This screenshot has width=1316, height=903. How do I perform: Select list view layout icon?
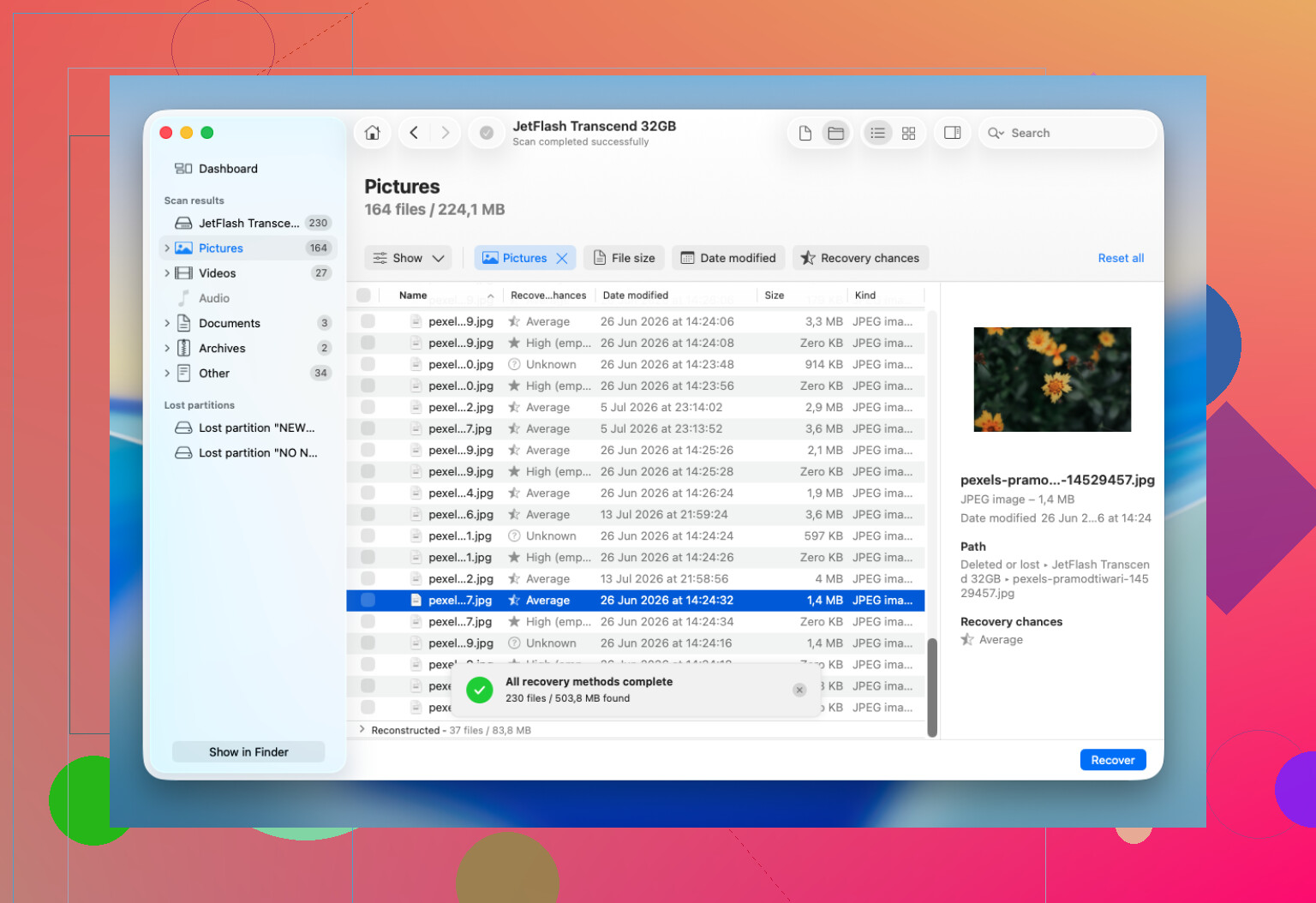coord(877,133)
